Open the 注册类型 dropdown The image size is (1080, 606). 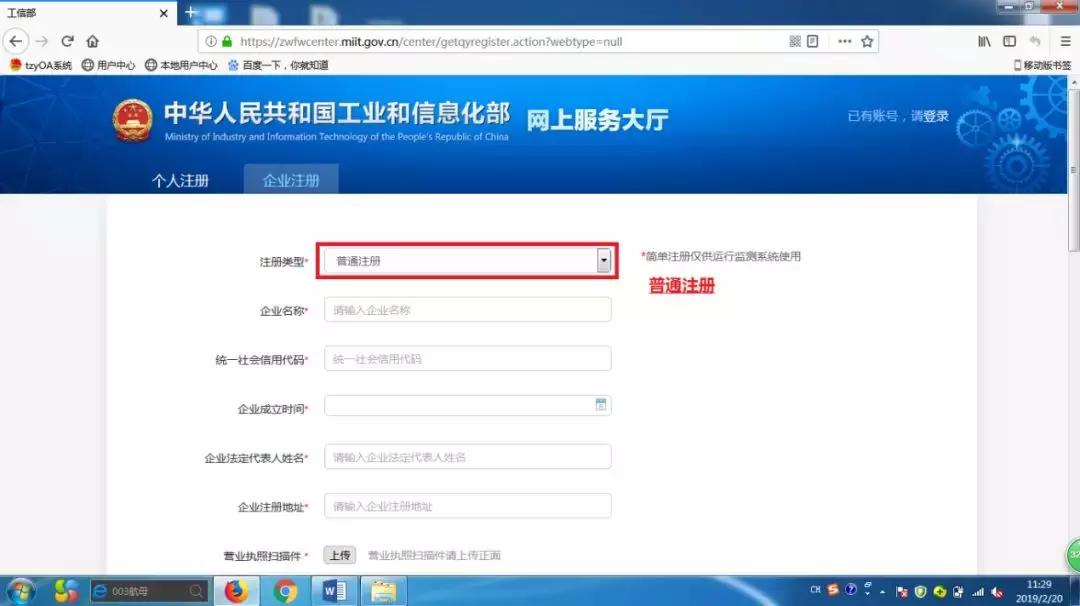point(467,259)
